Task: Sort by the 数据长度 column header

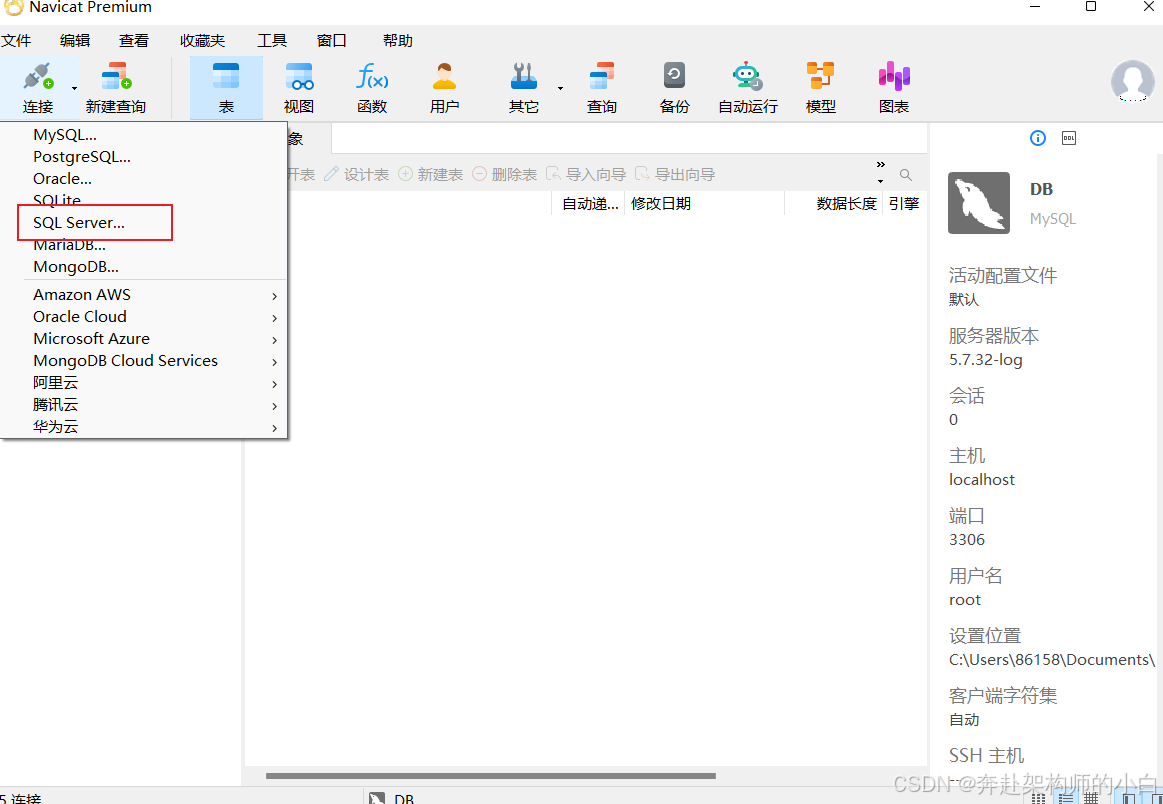Action: tap(834, 203)
